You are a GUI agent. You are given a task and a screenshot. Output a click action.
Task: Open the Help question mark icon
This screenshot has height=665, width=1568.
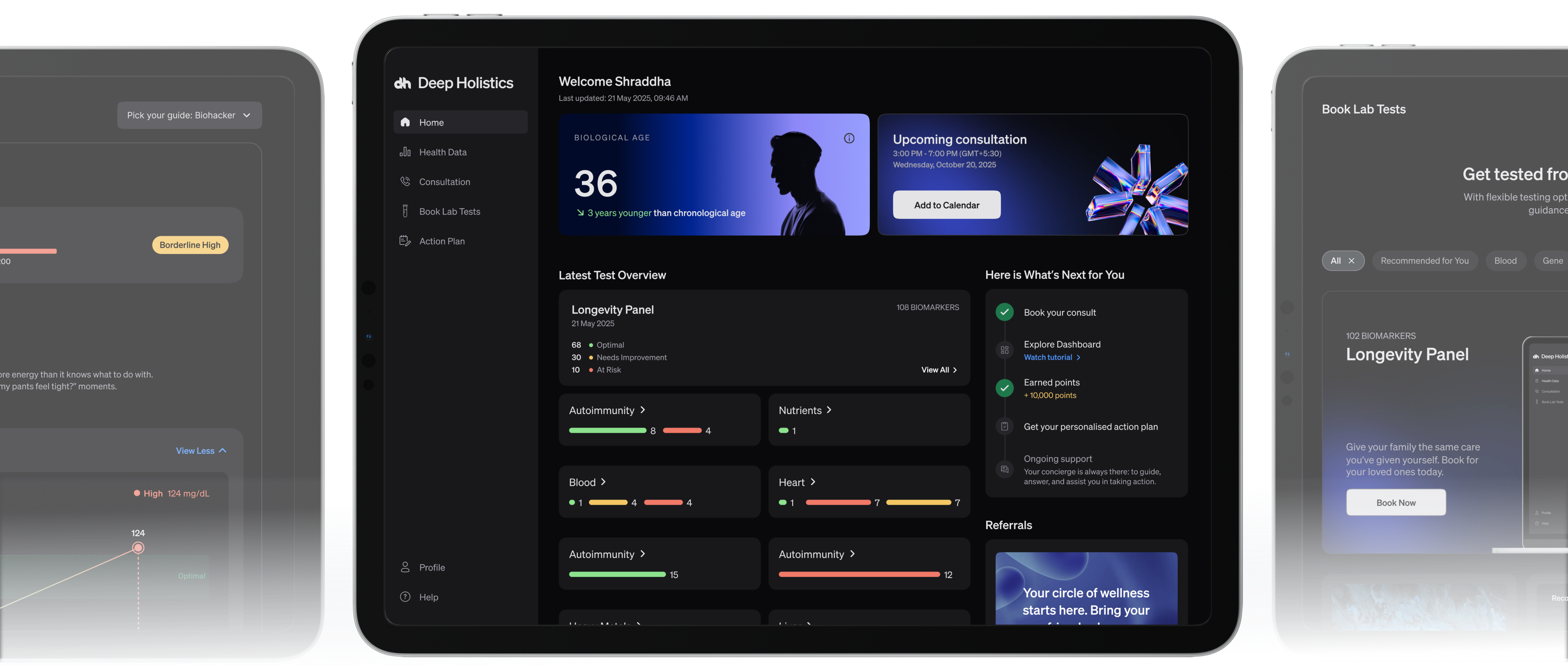pos(405,597)
